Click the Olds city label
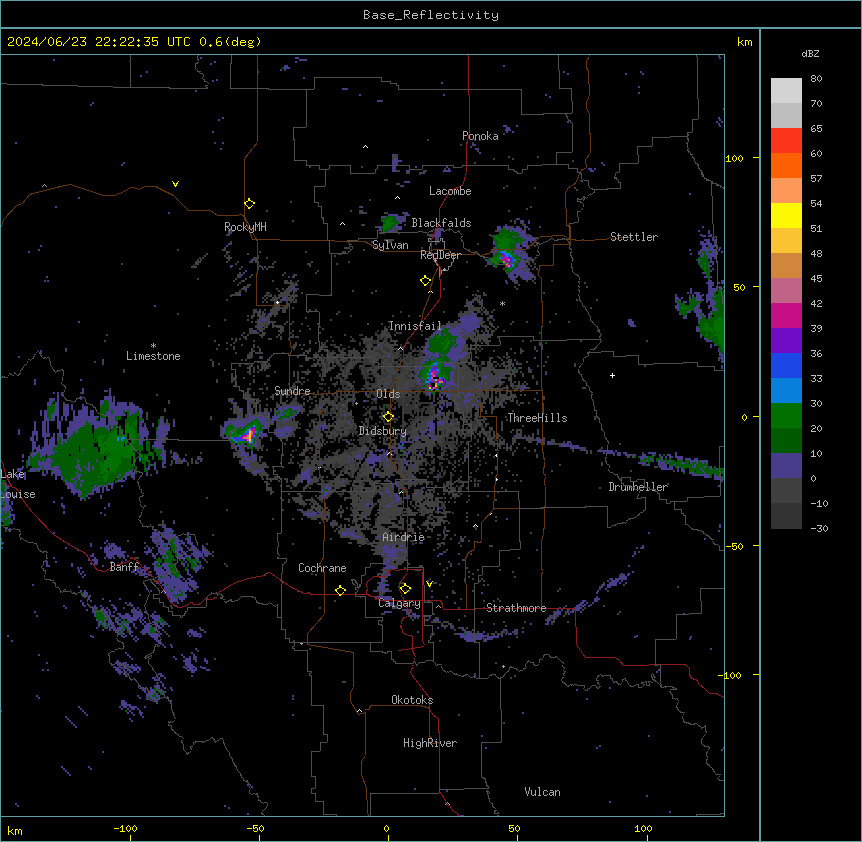This screenshot has height=842, width=862. pos(388,394)
